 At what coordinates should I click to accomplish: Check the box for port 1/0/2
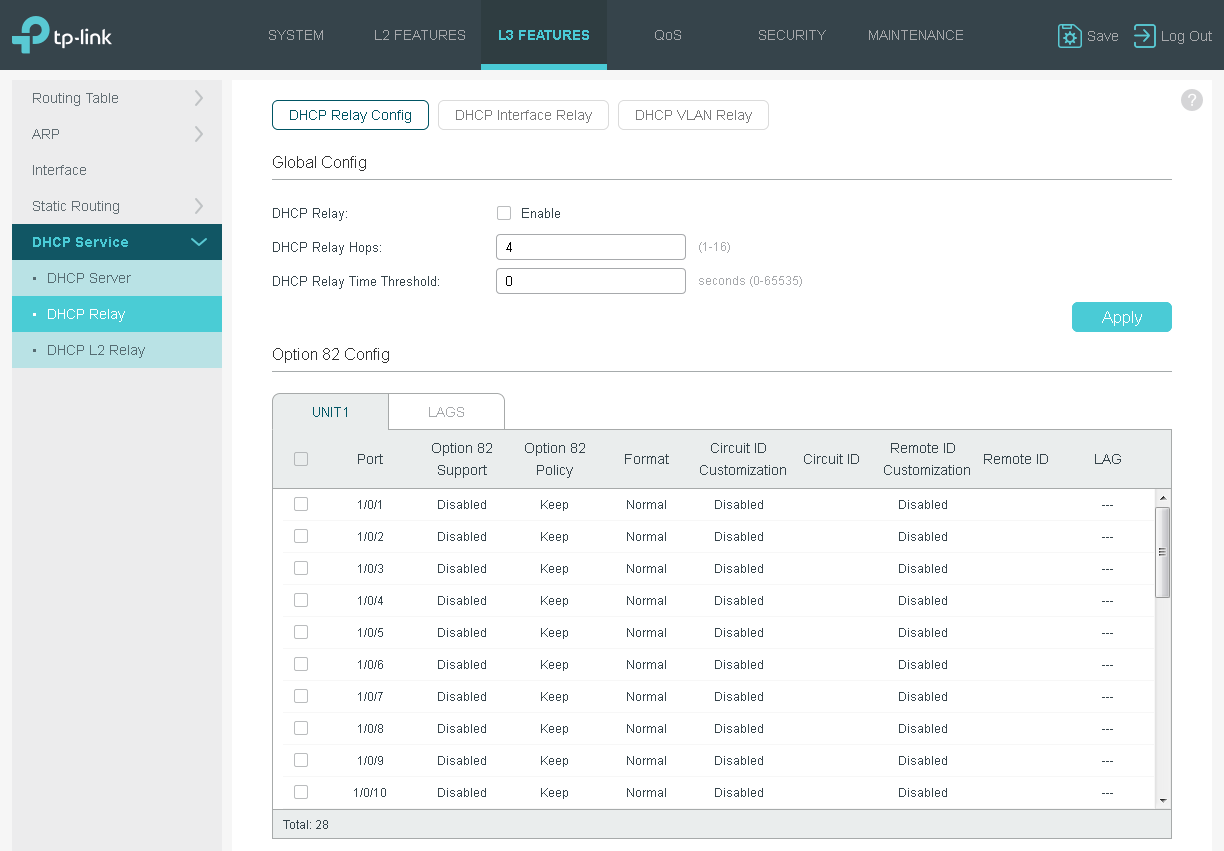tap(301, 536)
